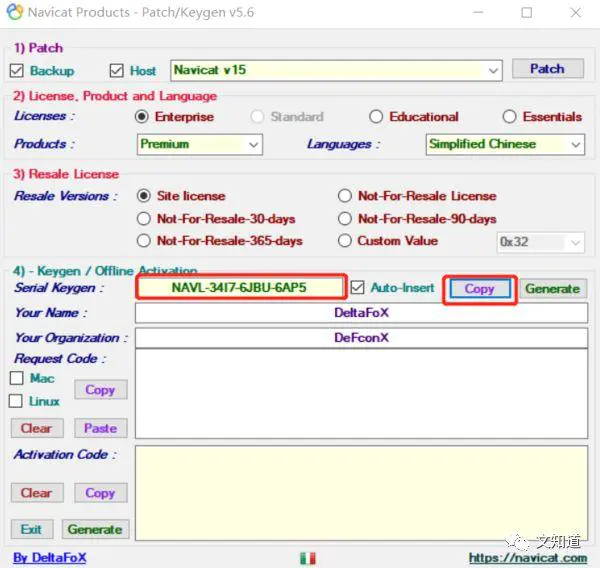
Task: Click the Your Name field with DeltaFoX
Action: point(362,313)
